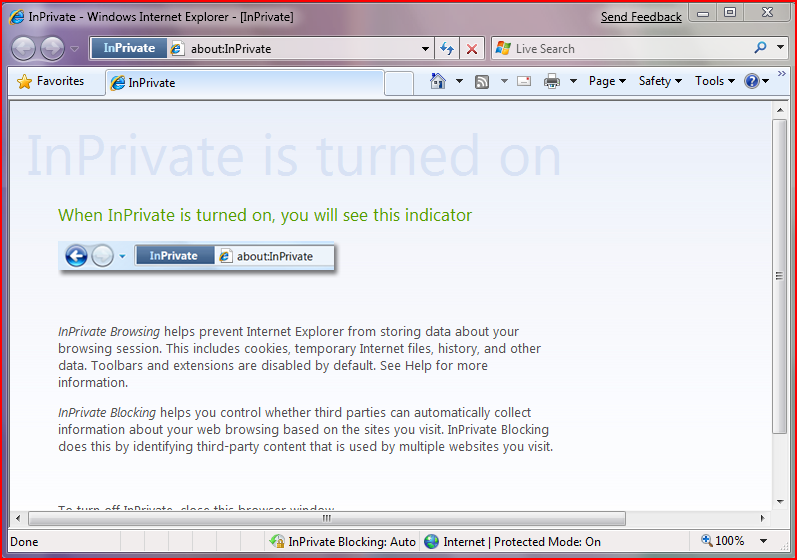Open a new blank tab
This screenshot has width=797, height=560.
point(398,83)
